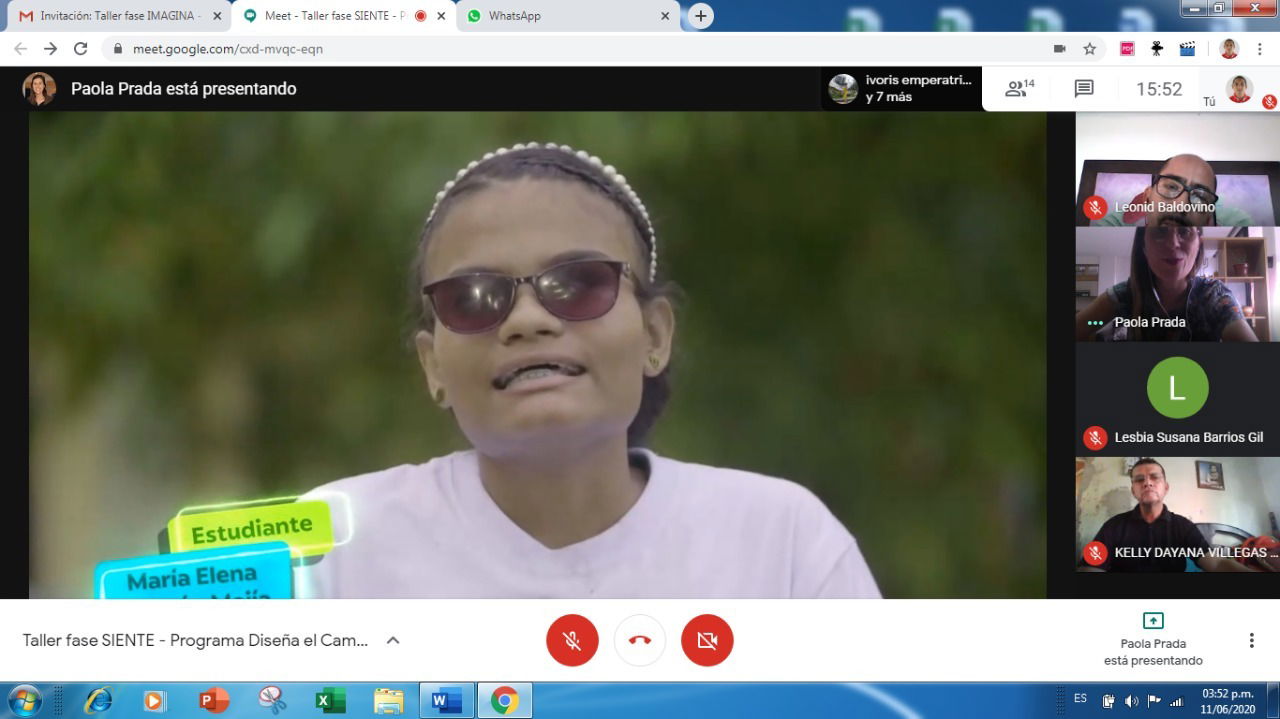The height and width of the screenshot is (719, 1280).
Task: Click the Paola Prada está presentando button
Action: (1153, 639)
